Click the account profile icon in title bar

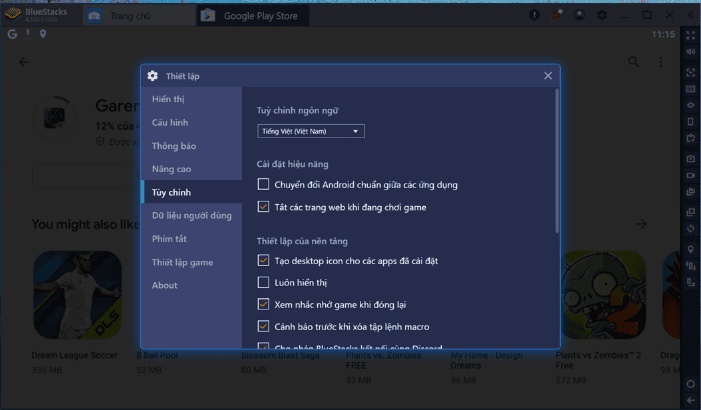point(579,15)
